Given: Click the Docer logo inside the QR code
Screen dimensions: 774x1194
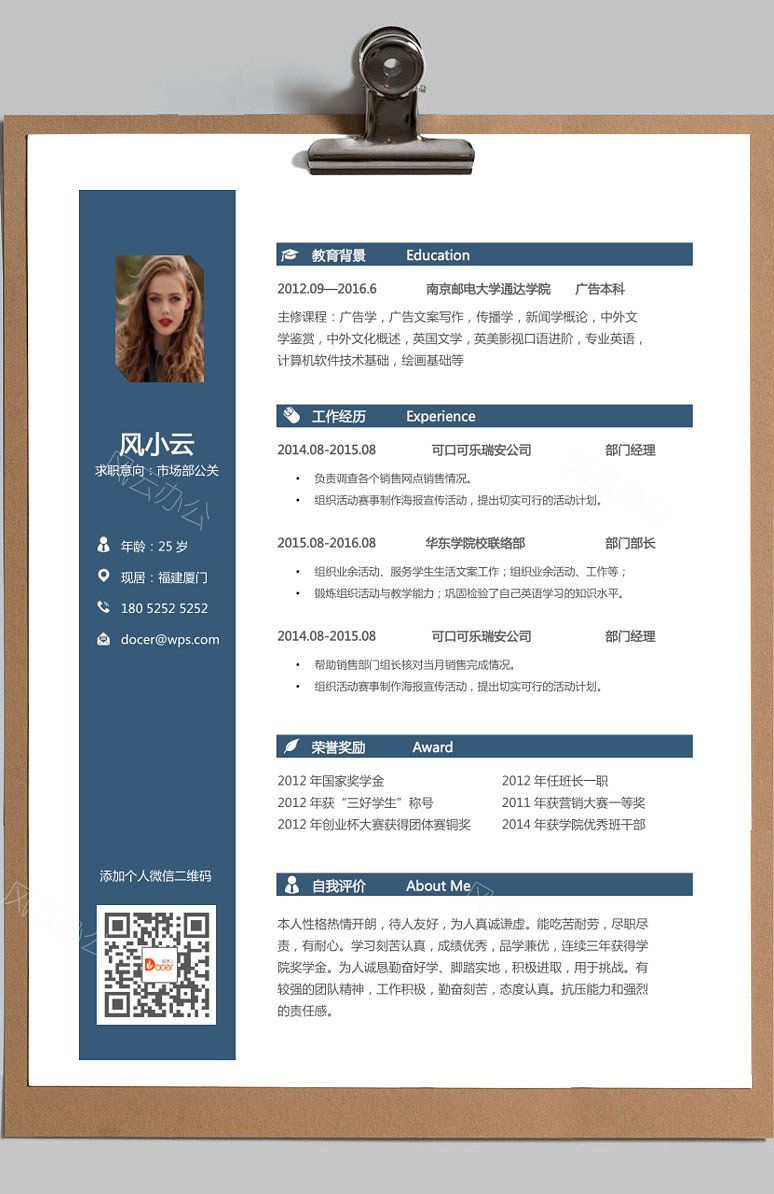Looking at the screenshot, I should tap(159, 965).
